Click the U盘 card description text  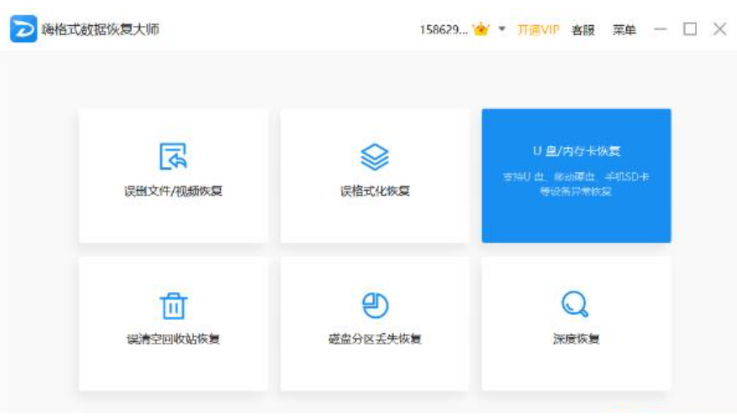576,184
